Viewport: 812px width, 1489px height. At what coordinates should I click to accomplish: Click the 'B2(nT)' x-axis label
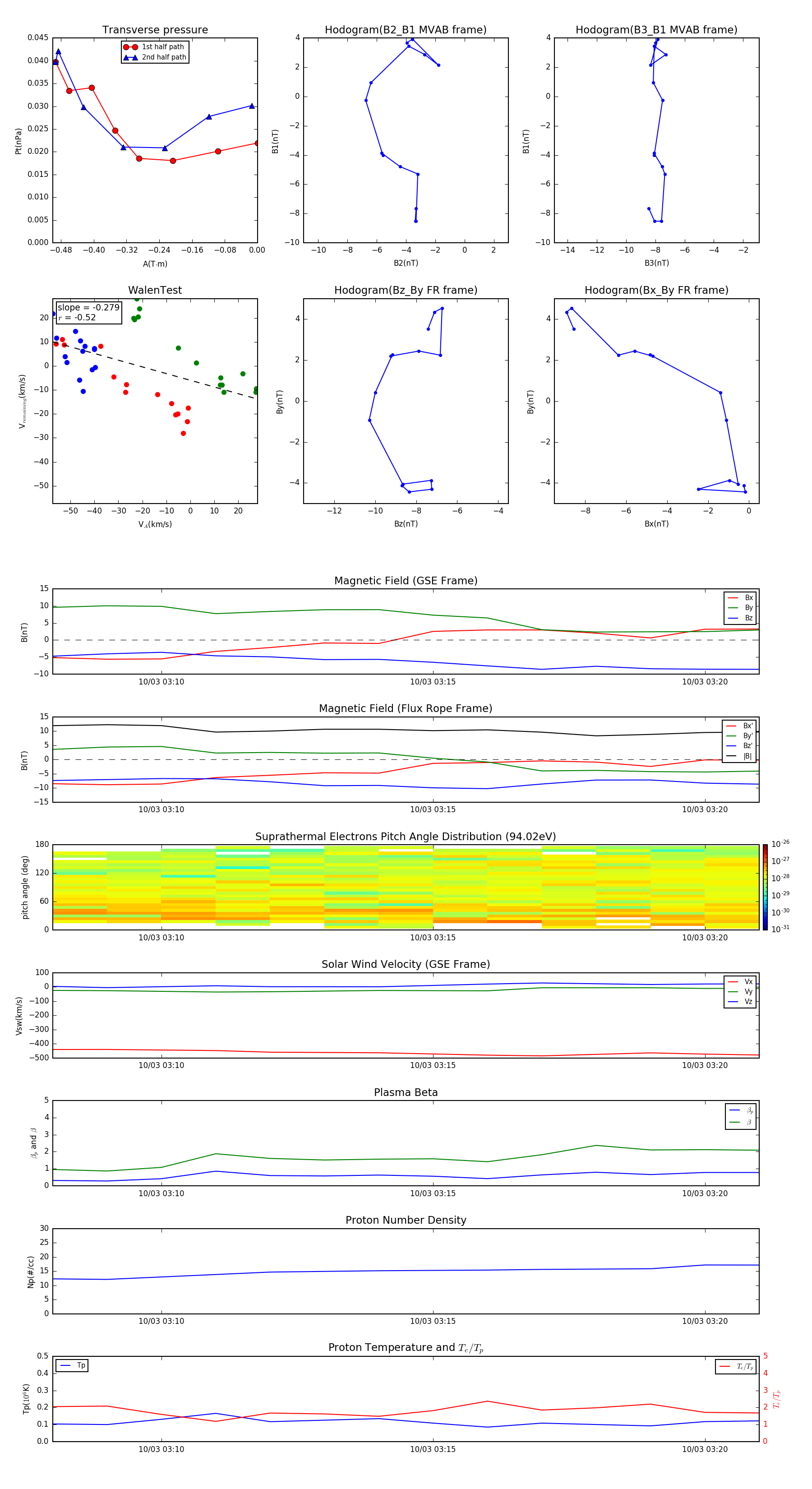point(406,263)
